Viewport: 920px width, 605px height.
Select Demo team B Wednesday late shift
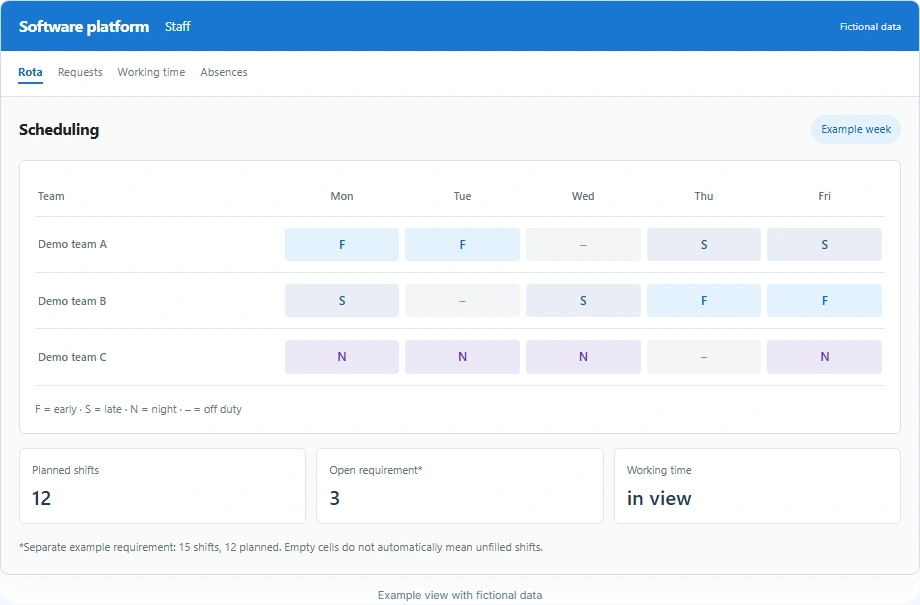tap(583, 300)
